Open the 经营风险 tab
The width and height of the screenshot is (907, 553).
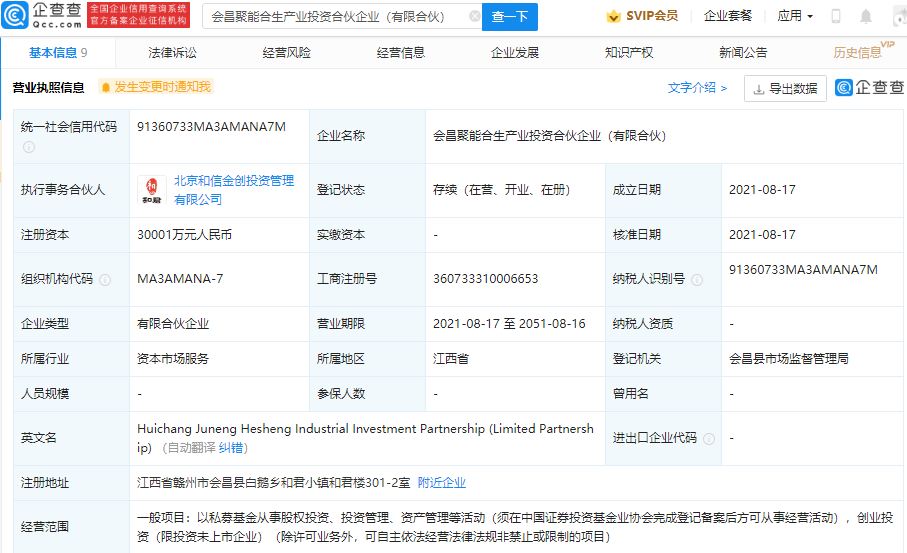tap(286, 53)
